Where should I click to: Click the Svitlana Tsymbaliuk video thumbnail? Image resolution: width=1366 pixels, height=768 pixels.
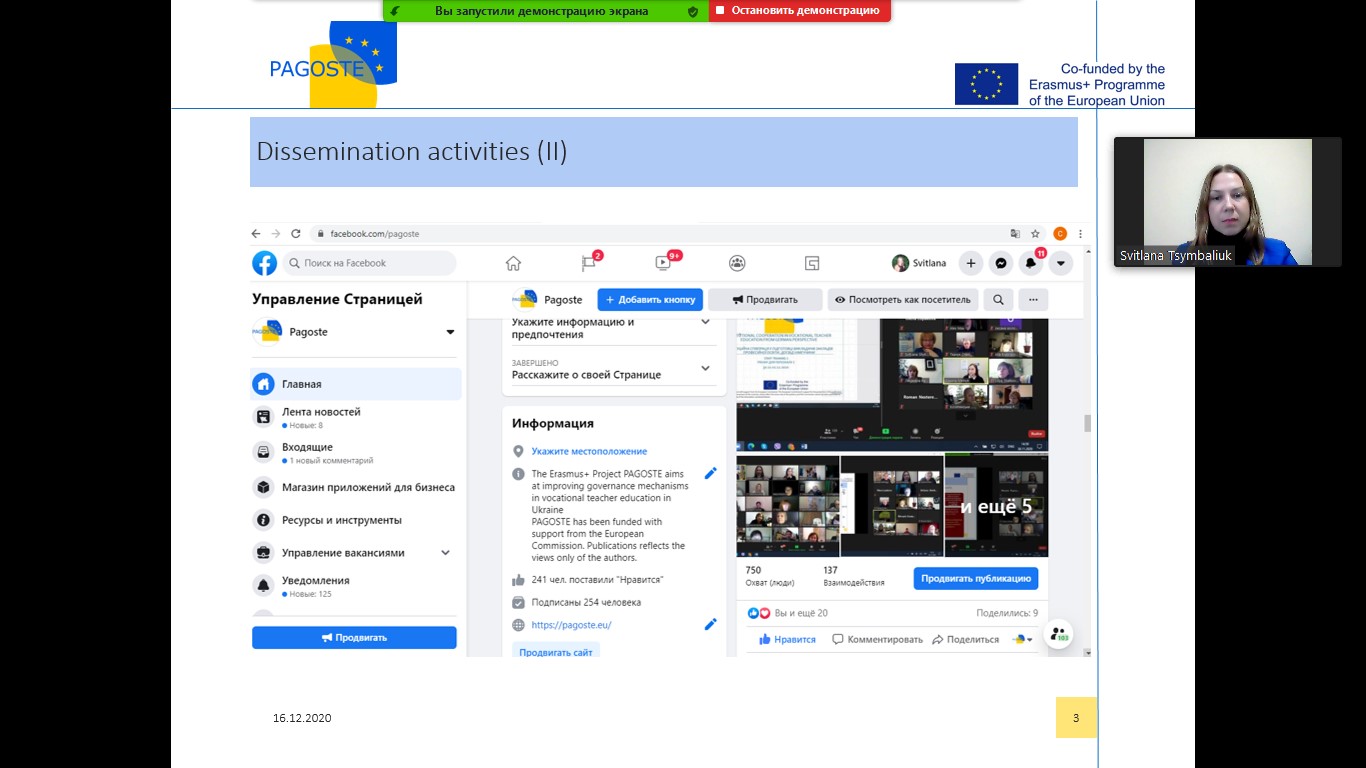(1228, 202)
